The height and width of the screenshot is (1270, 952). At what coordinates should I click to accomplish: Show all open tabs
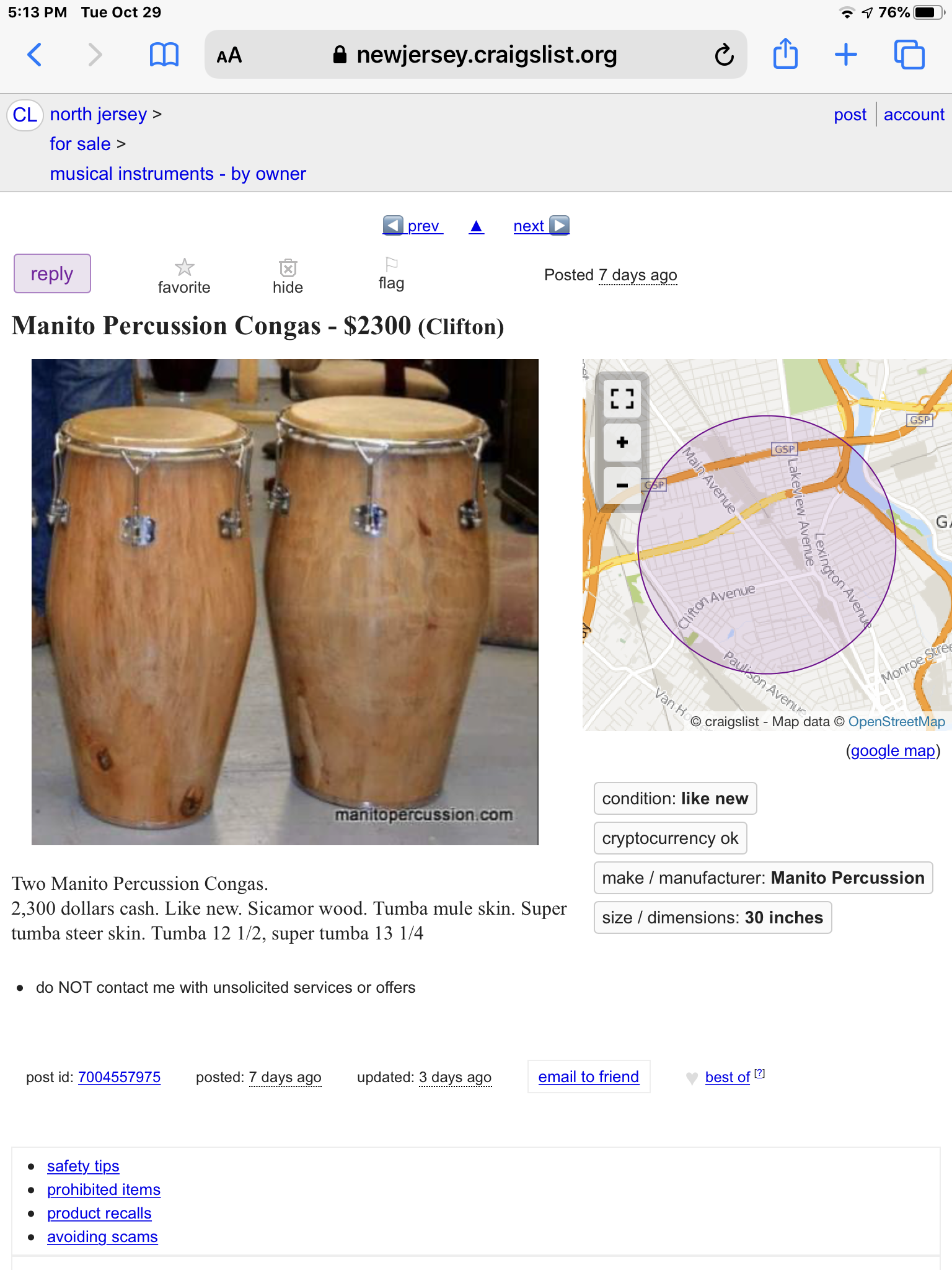pos(909,55)
